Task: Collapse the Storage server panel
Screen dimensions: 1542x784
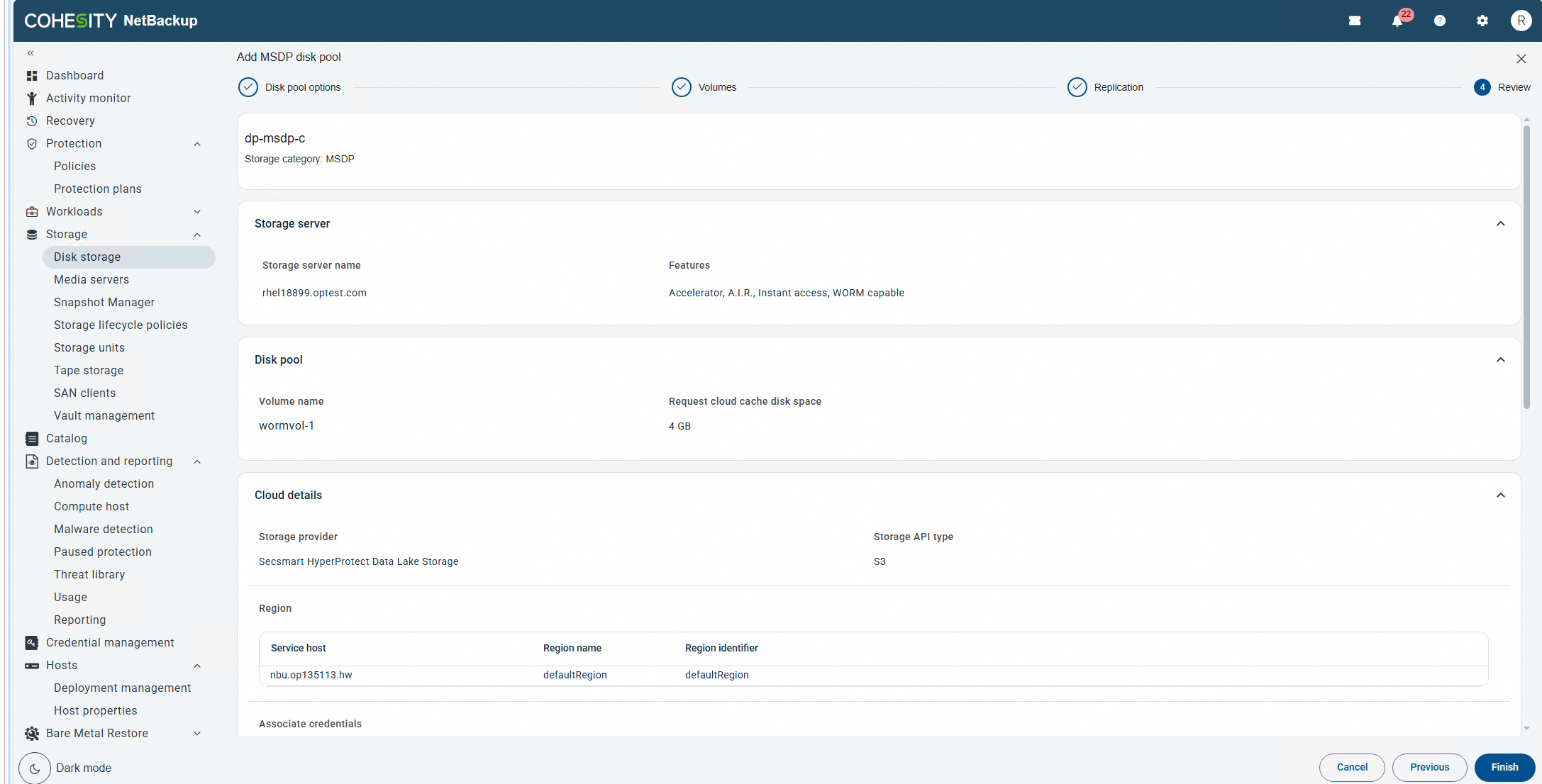Action: (x=1501, y=224)
